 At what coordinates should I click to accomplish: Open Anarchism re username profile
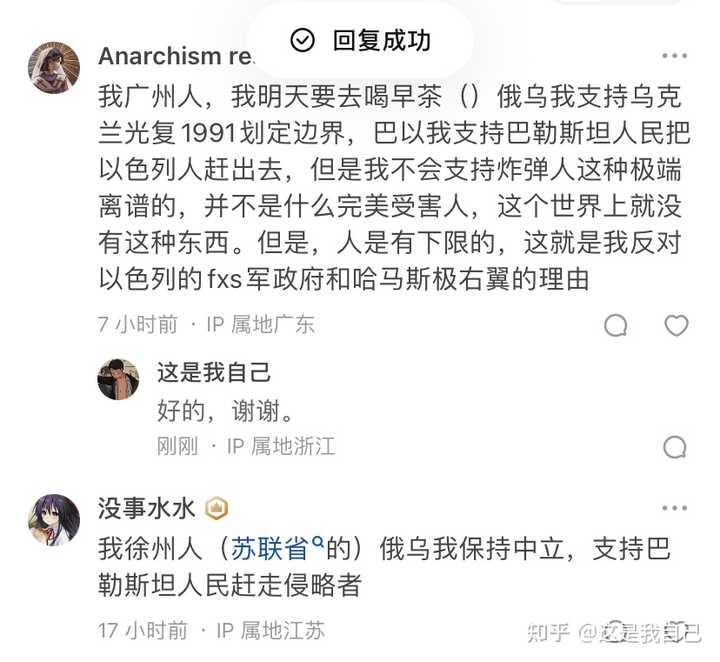[175, 56]
